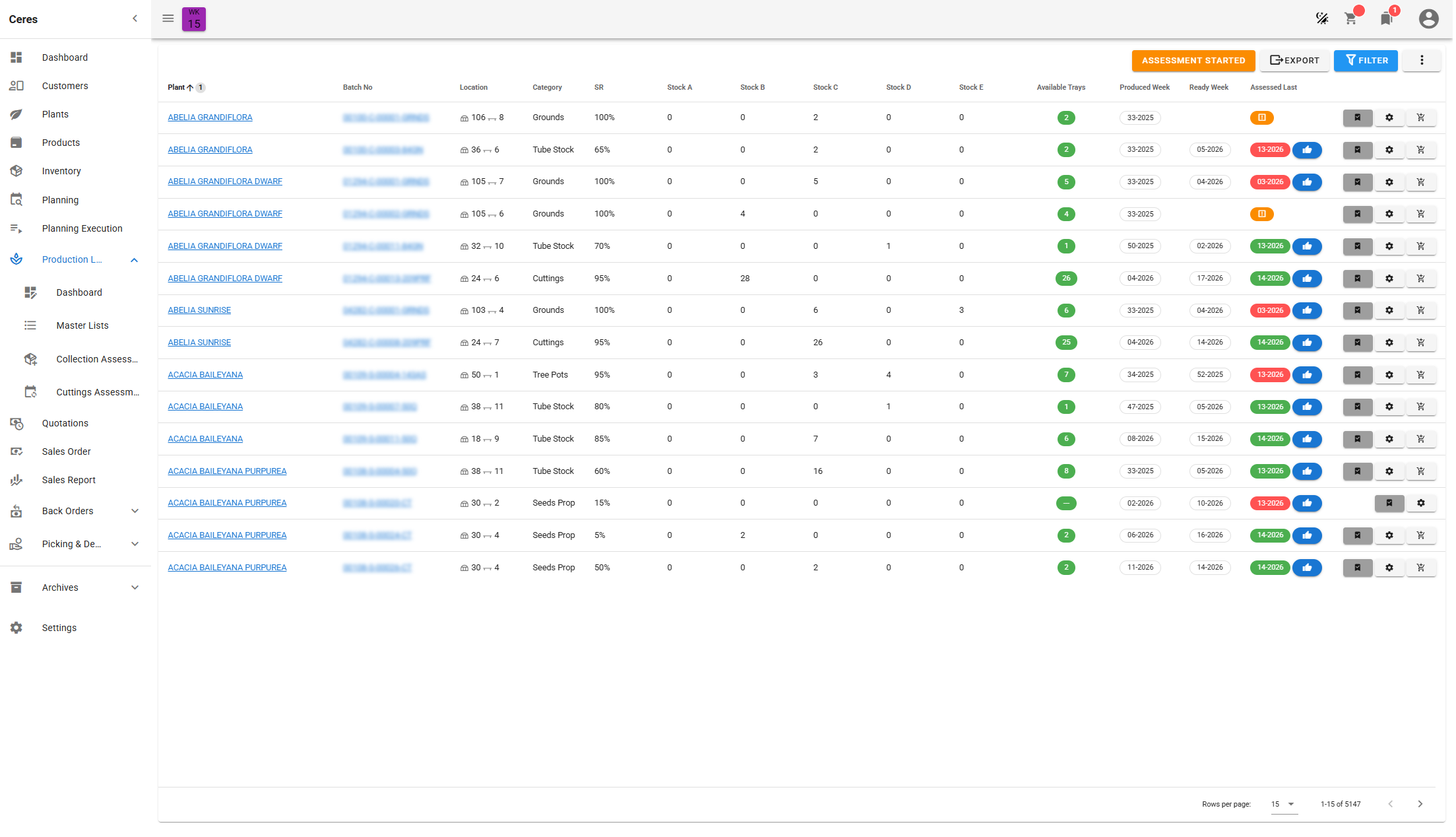Click the WK 15 week badge
This screenshot has height=837, width=1456.
pyautogui.click(x=194, y=19)
